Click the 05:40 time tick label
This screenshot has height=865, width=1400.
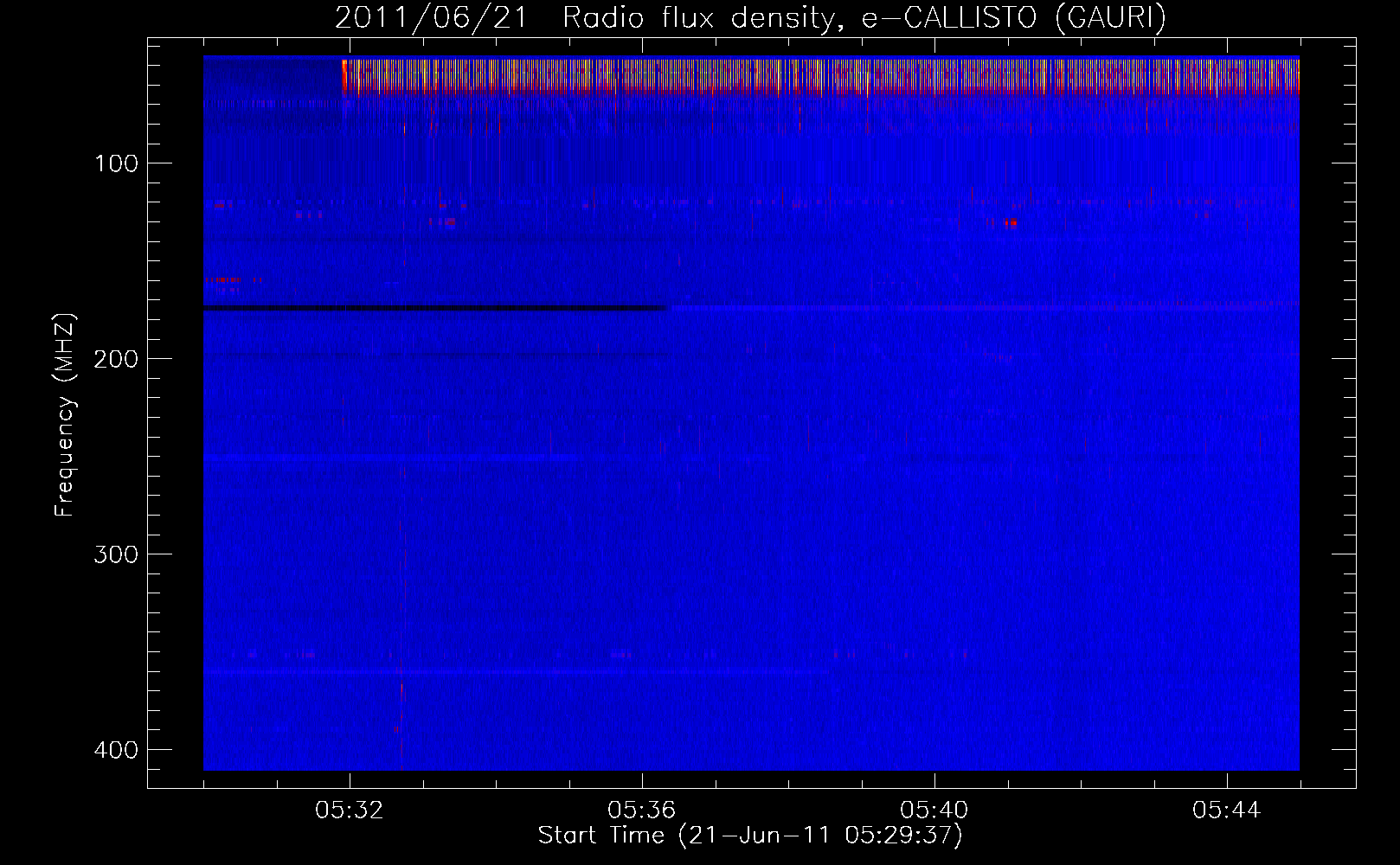(934, 811)
